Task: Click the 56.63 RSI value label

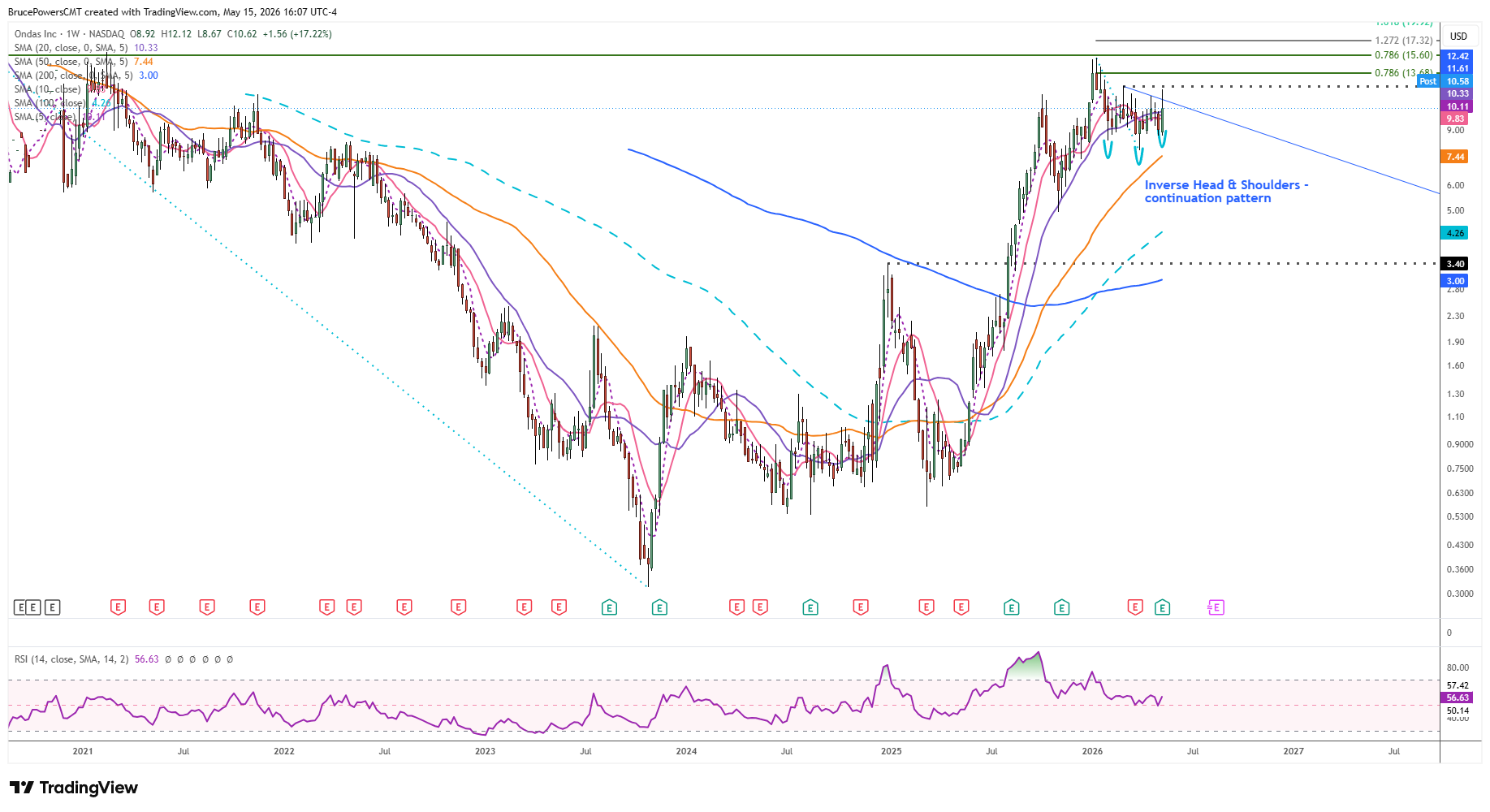Action: tap(1458, 698)
